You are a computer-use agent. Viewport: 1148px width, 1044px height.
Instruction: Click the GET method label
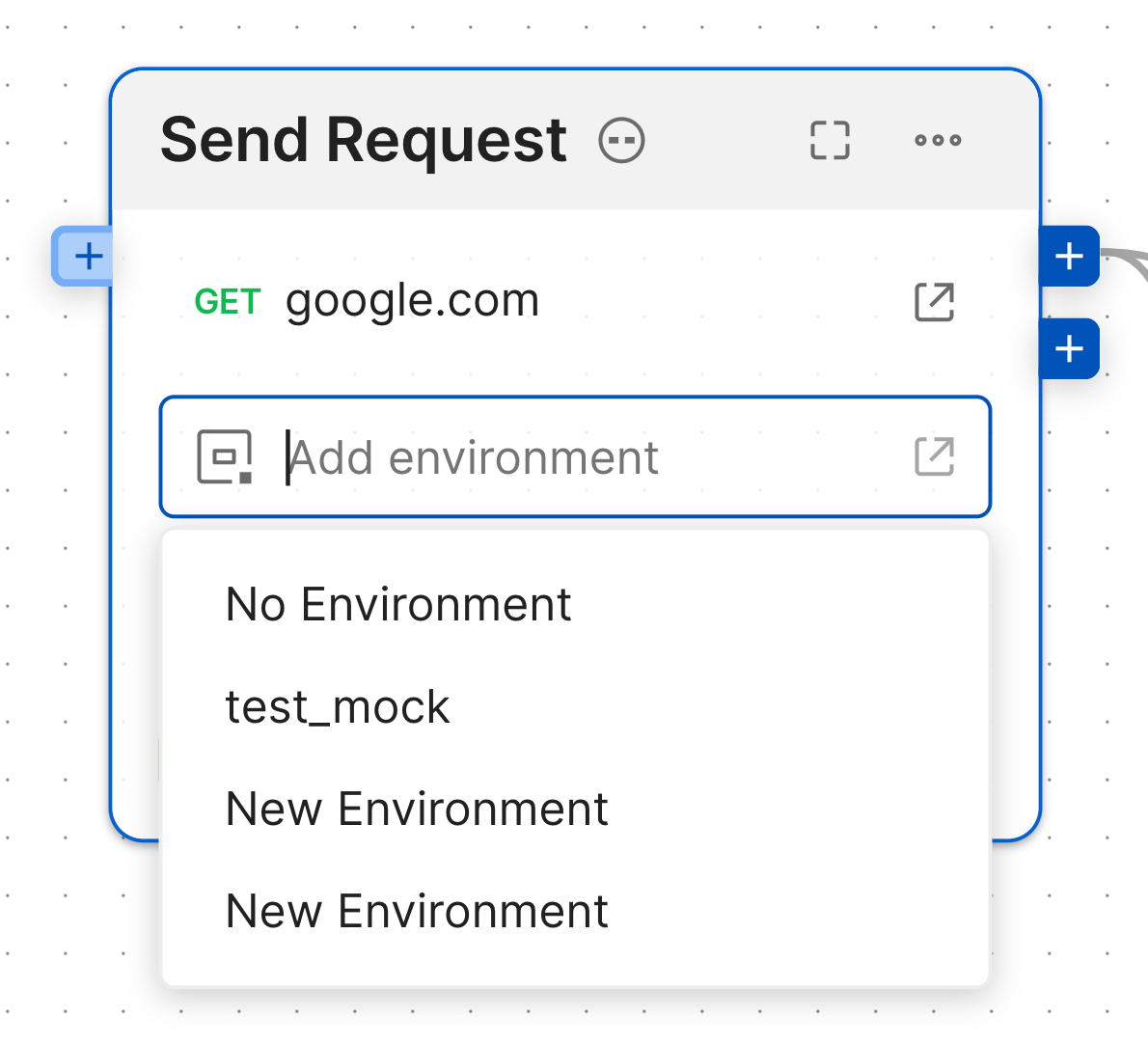(228, 302)
